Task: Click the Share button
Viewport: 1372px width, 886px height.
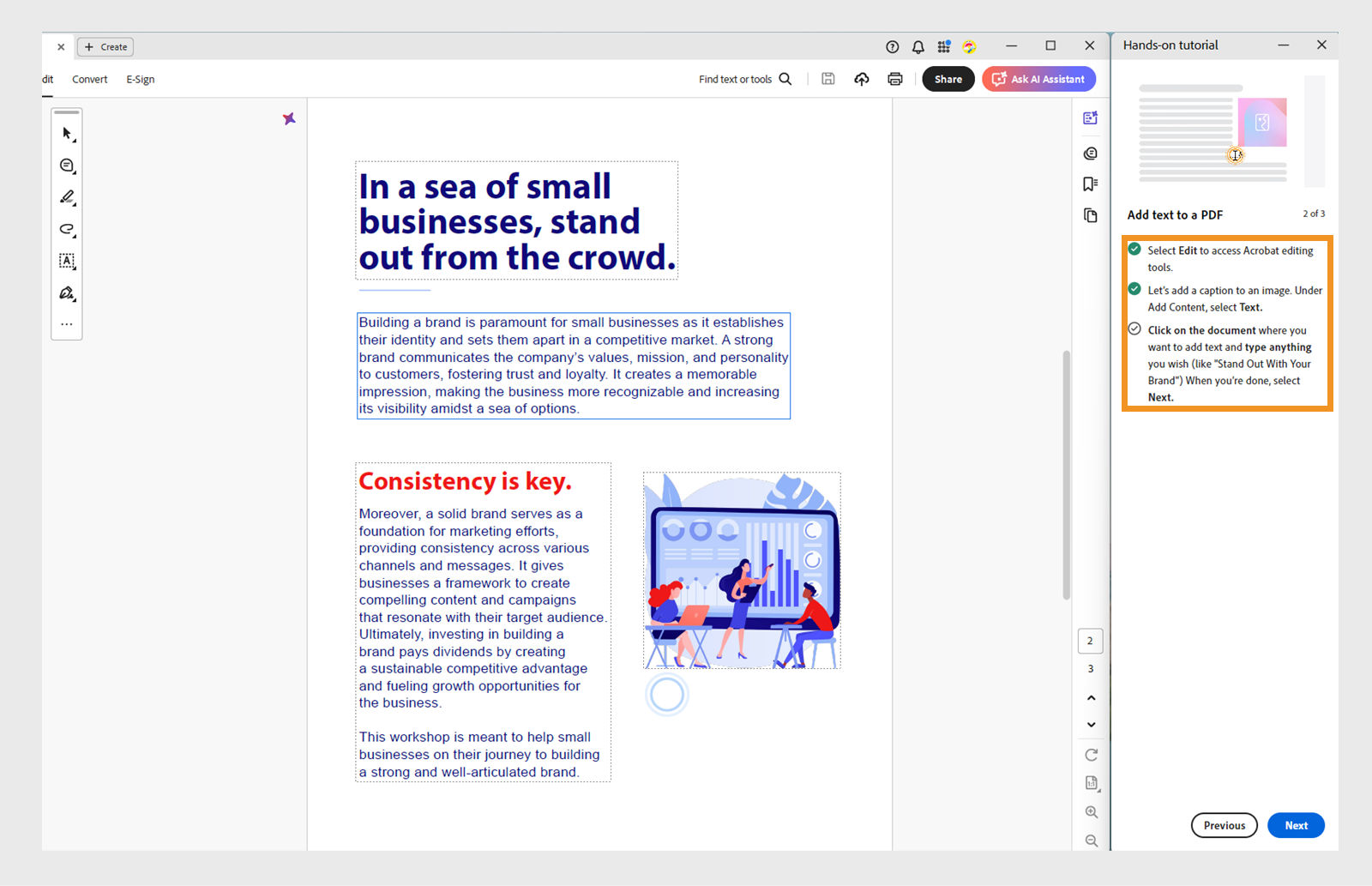Action: [948, 79]
